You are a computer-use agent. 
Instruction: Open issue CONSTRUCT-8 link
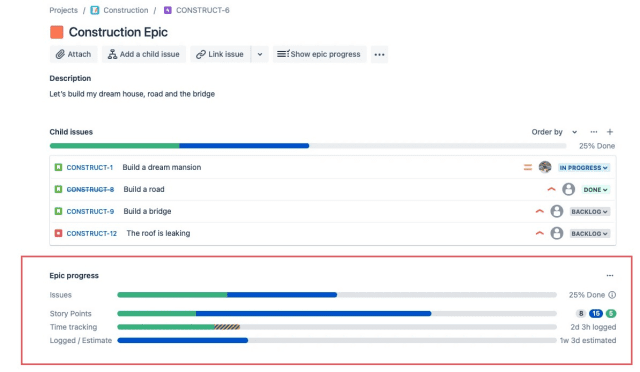90,189
